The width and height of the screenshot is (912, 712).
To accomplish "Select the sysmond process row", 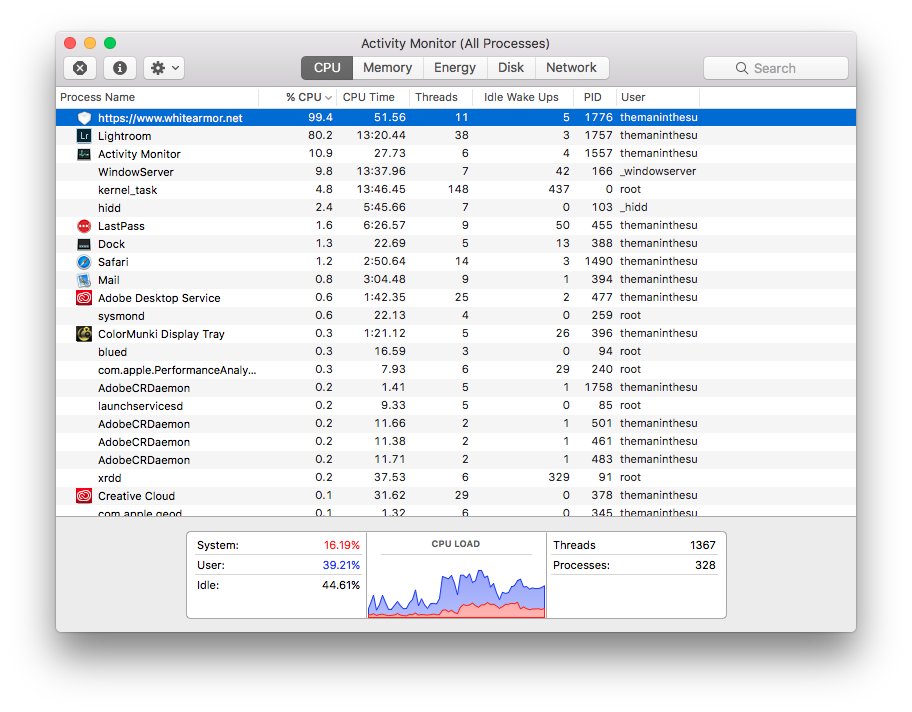I will point(456,315).
